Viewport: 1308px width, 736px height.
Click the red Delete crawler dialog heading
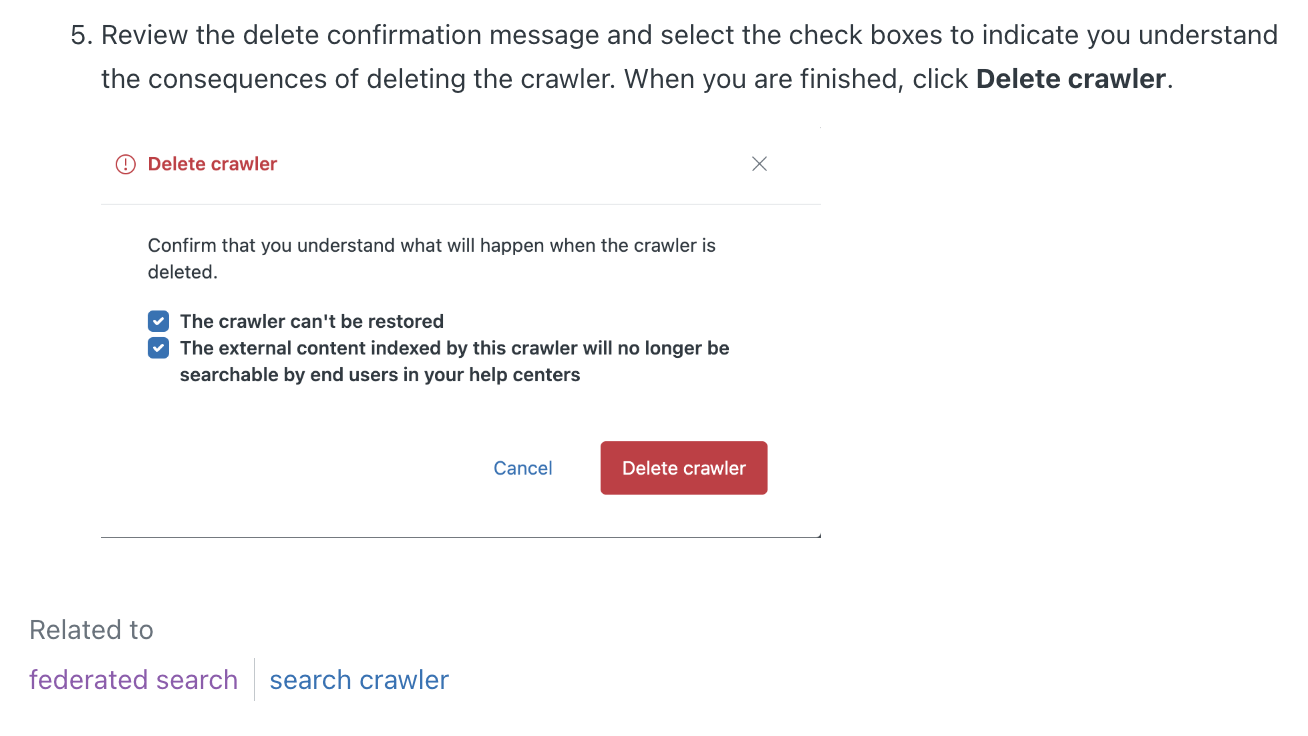(212, 164)
